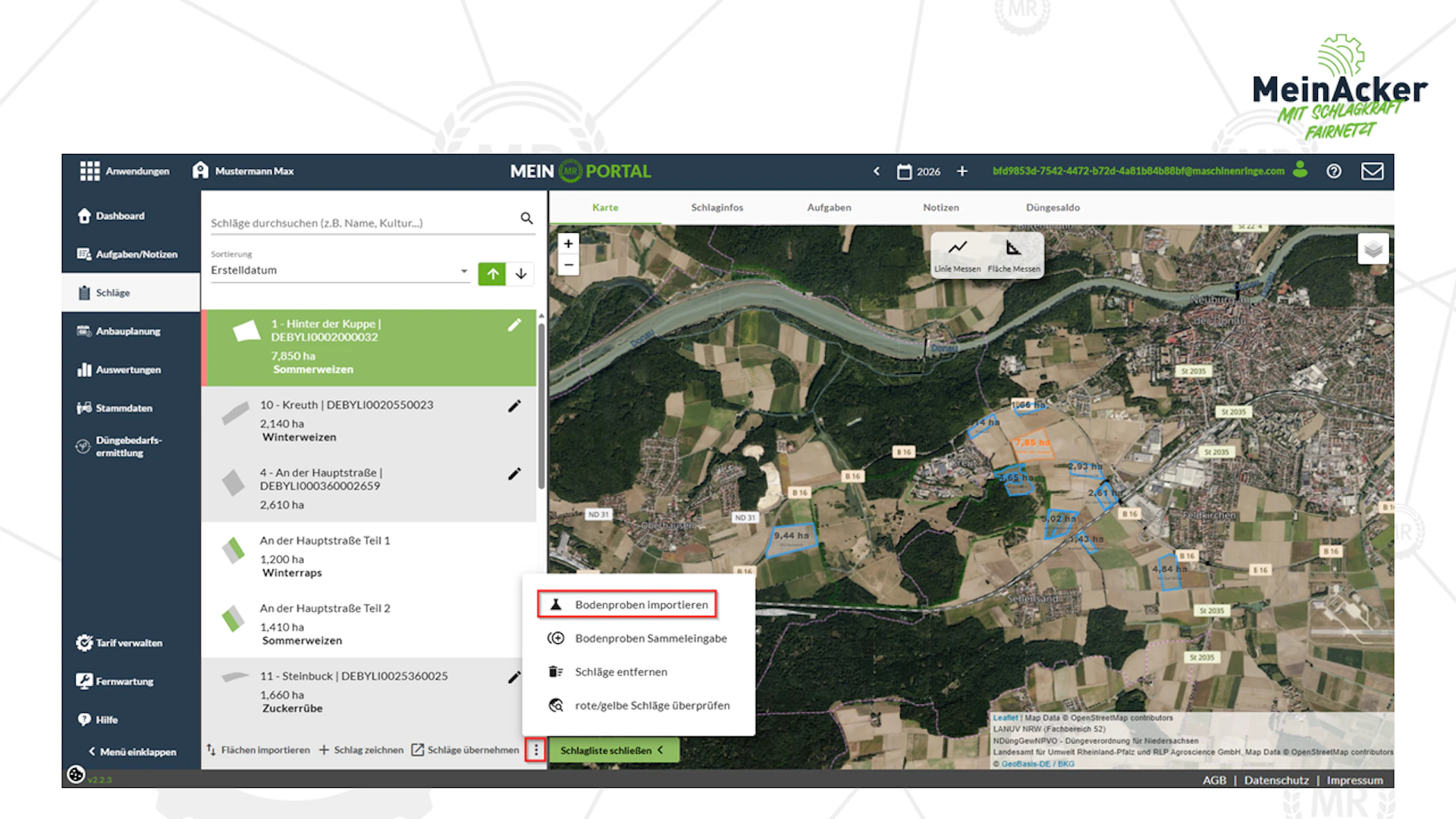Screen dimensions: 1456x819
Task: Open the Anwendungen grid icon
Action: point(89,171)
